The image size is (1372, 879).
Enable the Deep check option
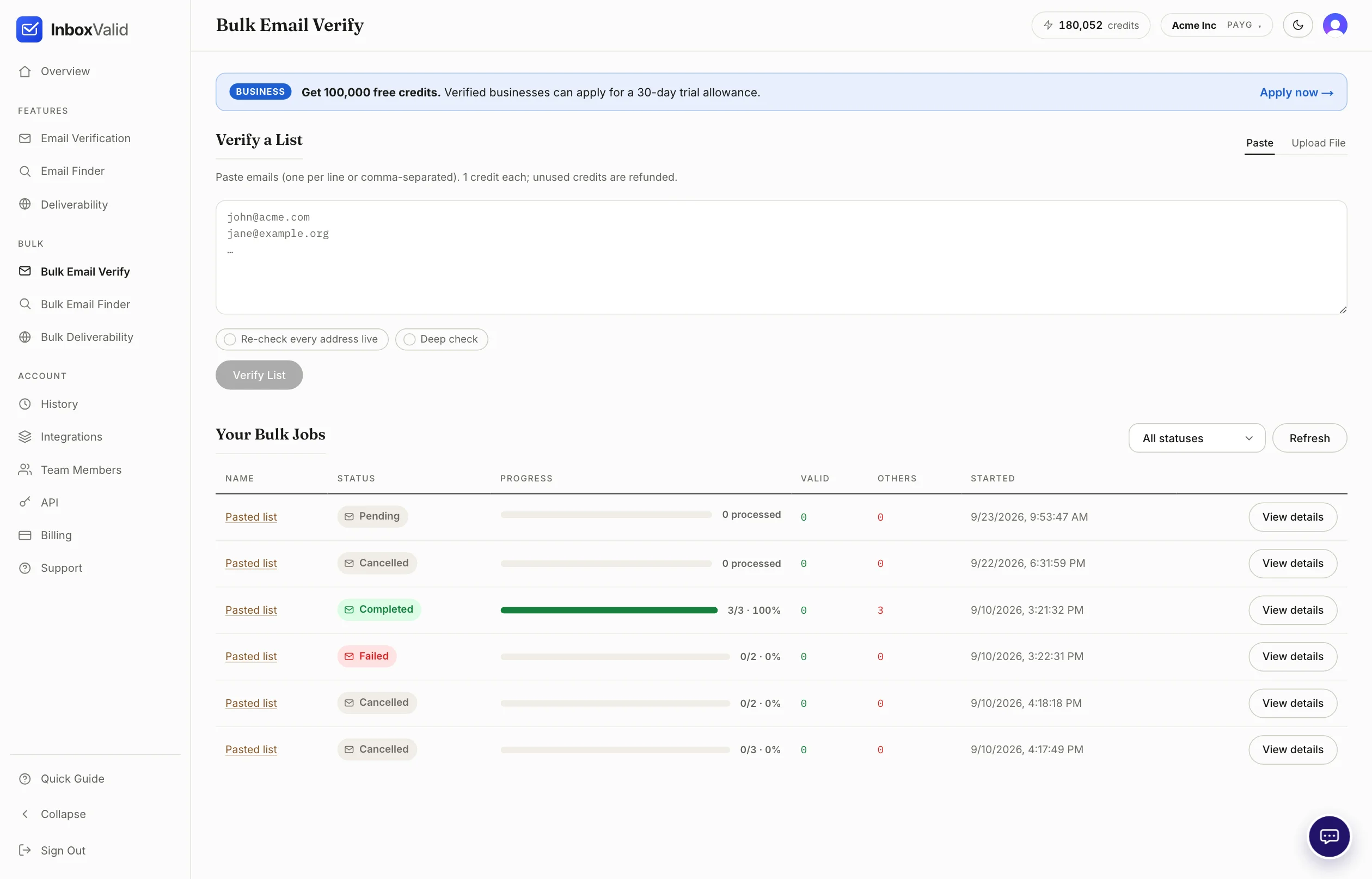(x=442, y=339)
